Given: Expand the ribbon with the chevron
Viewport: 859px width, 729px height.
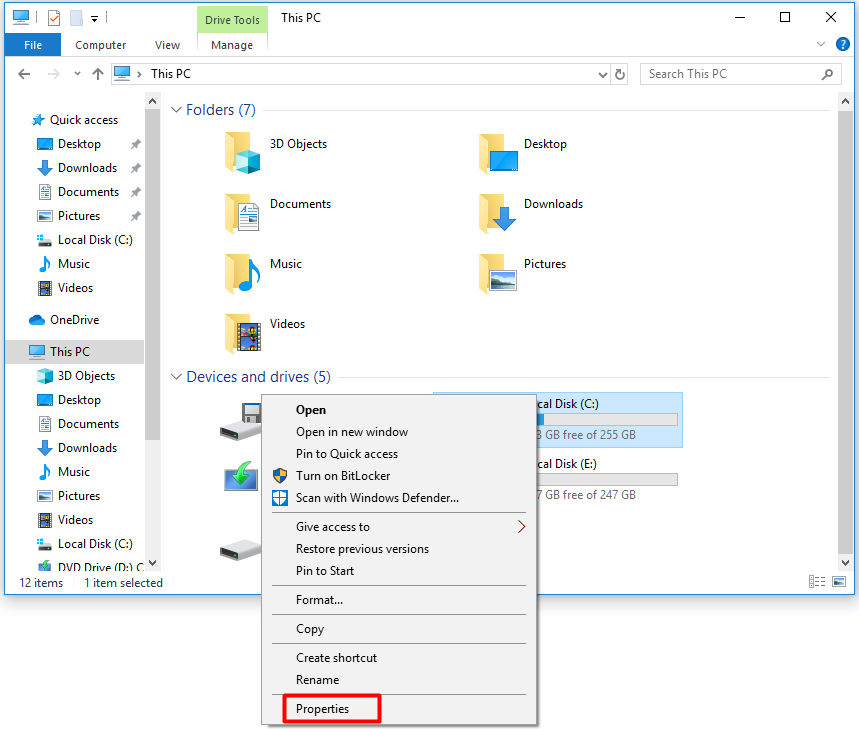Looking at the screenshot, I should (x=821, y=44).
